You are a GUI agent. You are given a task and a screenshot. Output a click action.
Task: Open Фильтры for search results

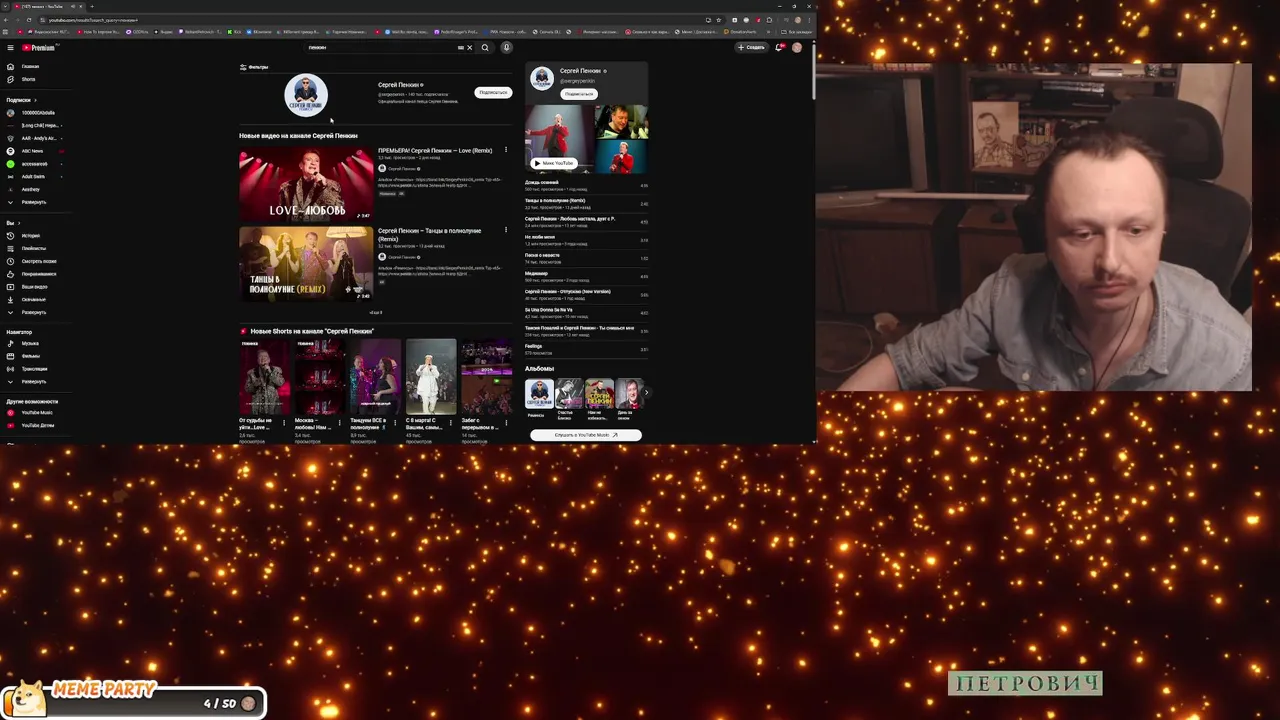tap(254, 67)
